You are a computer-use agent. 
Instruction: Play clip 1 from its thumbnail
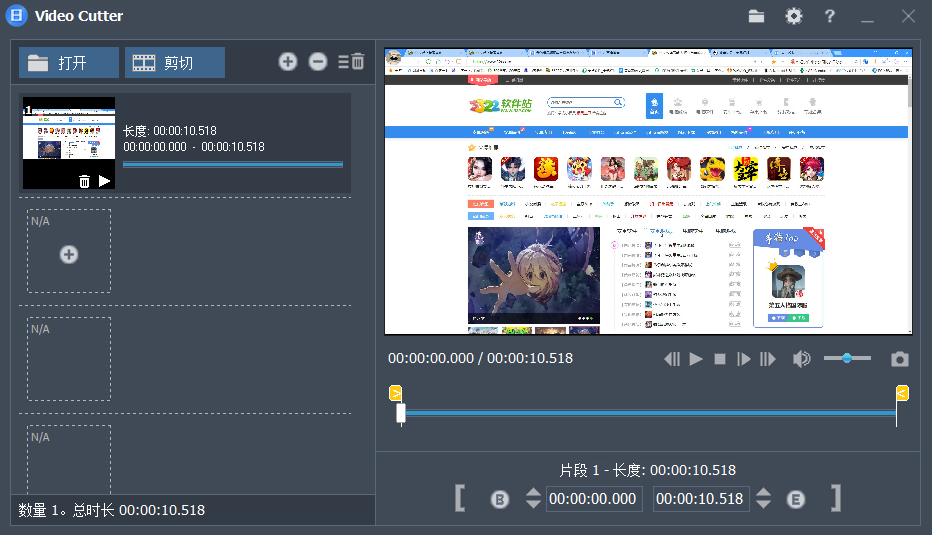pyautogui.click(x=105, y=181)
